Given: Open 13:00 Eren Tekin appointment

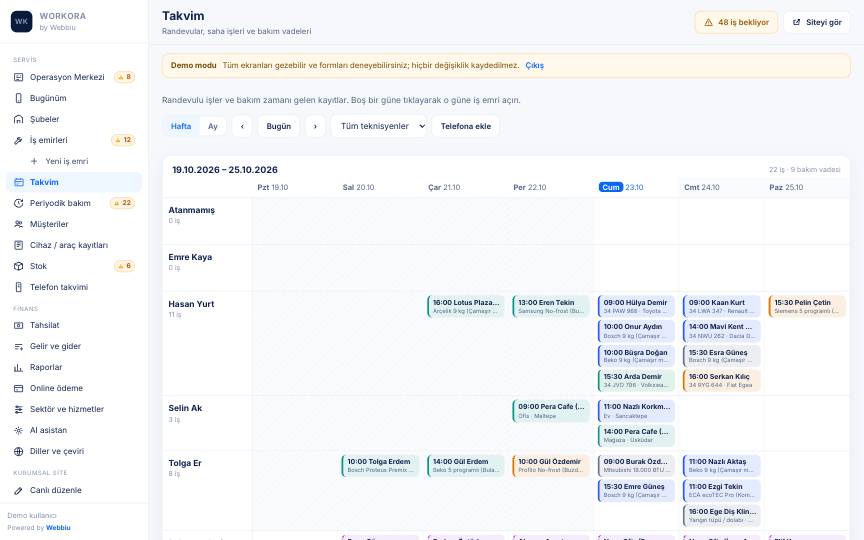Looking at the screenshot, I should point(550,306).
